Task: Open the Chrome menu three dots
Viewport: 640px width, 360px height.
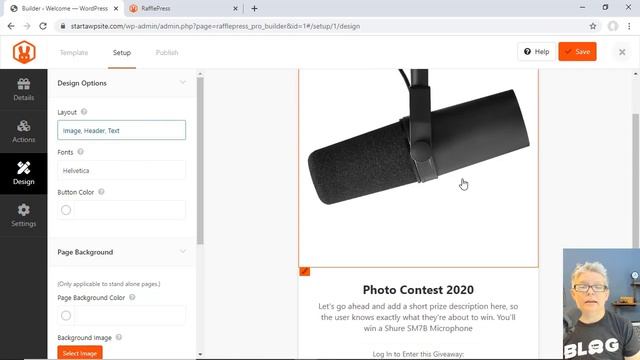Action: (x=629, y=26)
